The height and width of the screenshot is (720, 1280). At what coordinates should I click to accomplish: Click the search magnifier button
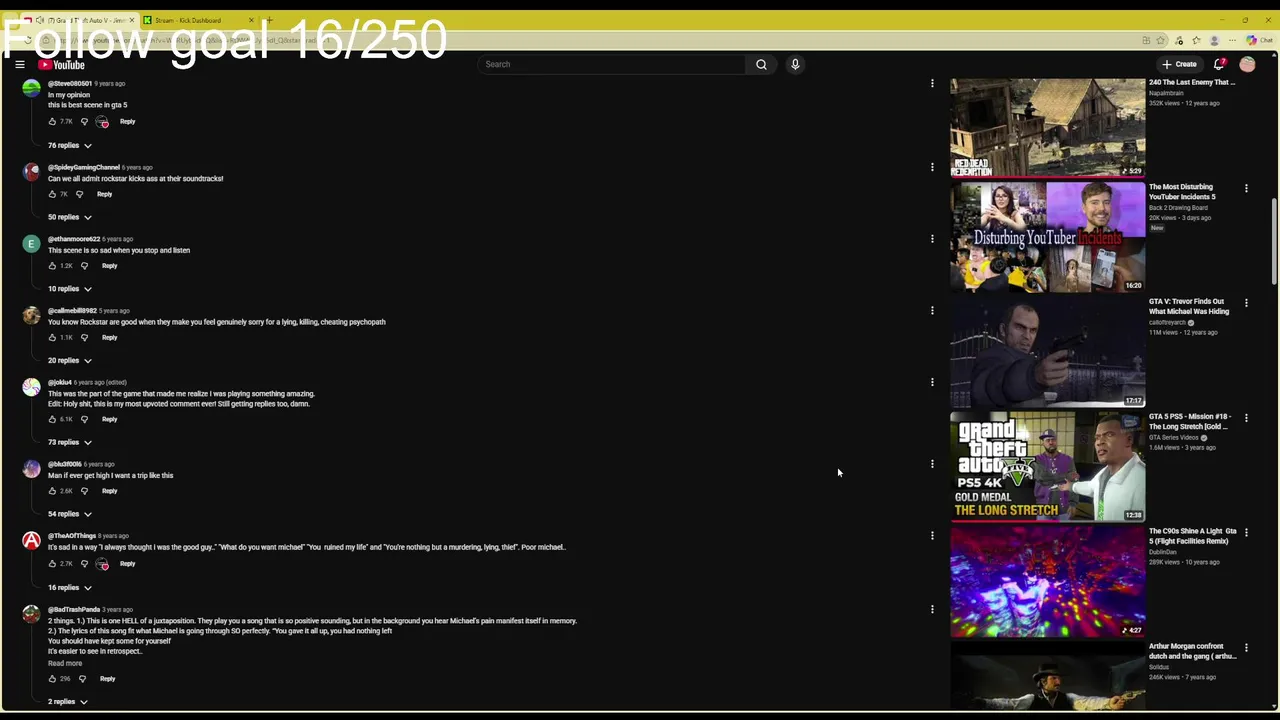[761, 64]
